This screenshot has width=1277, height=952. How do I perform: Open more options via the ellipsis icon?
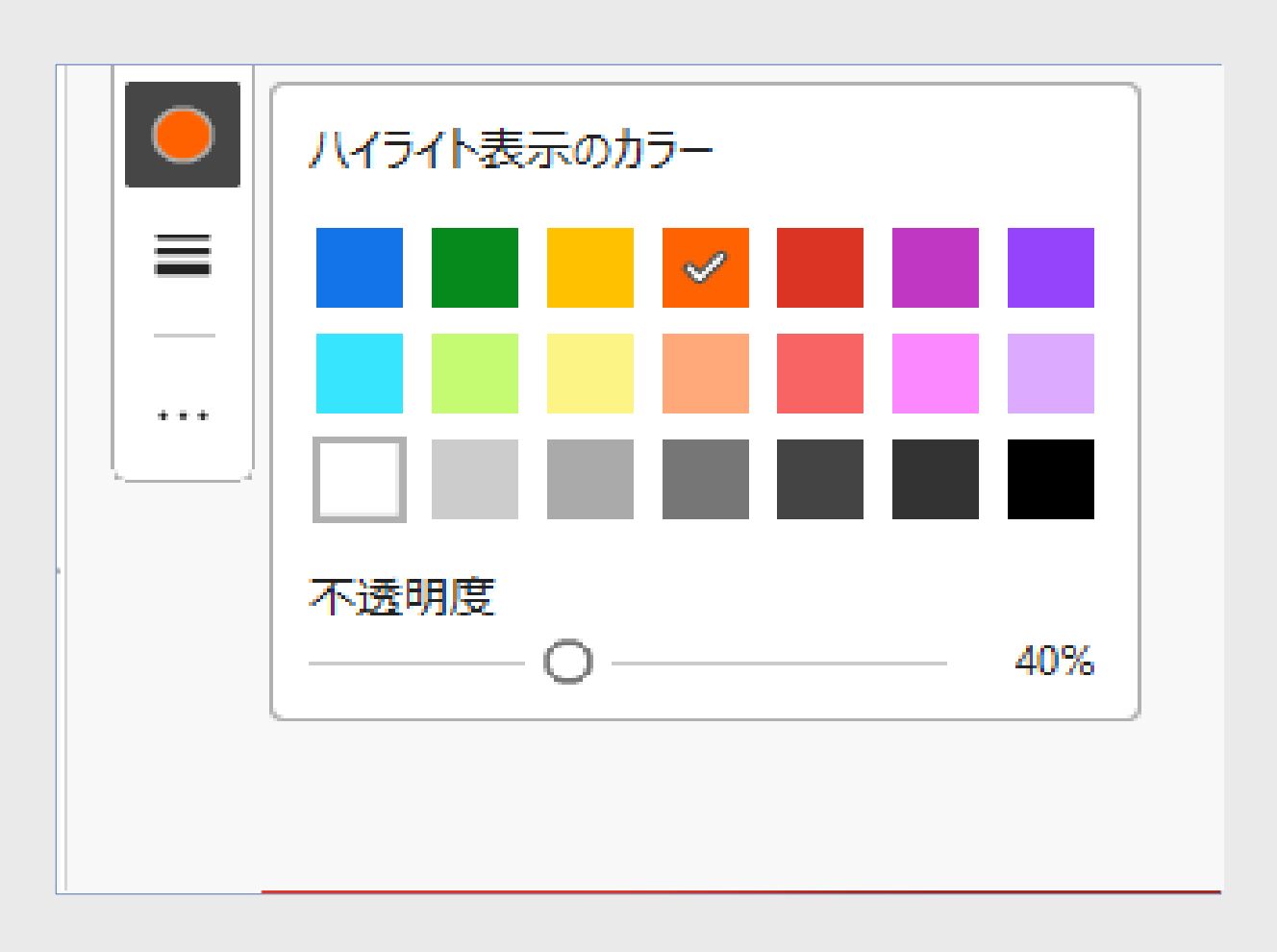click(183, 413)
